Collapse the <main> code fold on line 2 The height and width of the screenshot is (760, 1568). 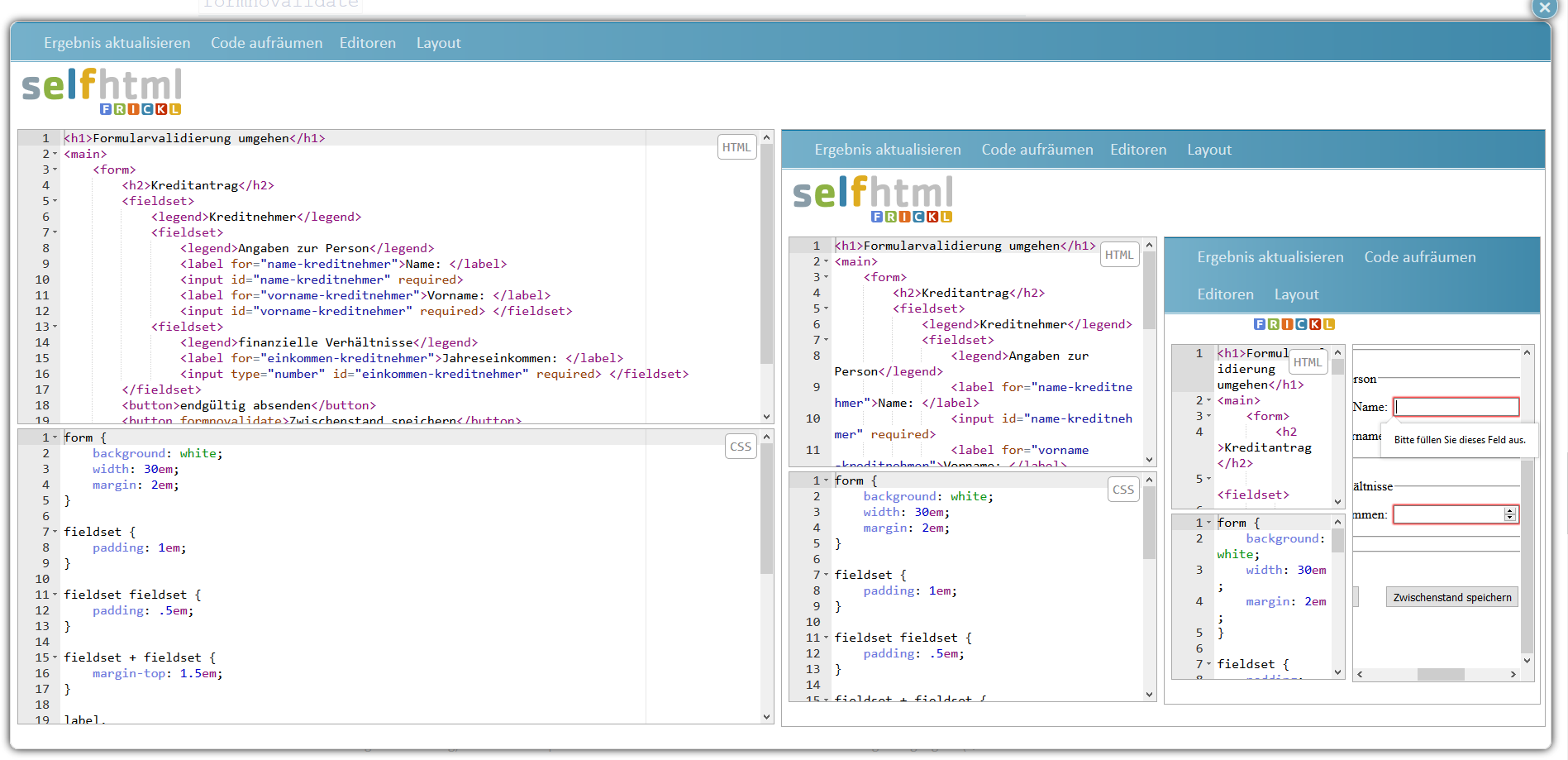coord(53,154)
